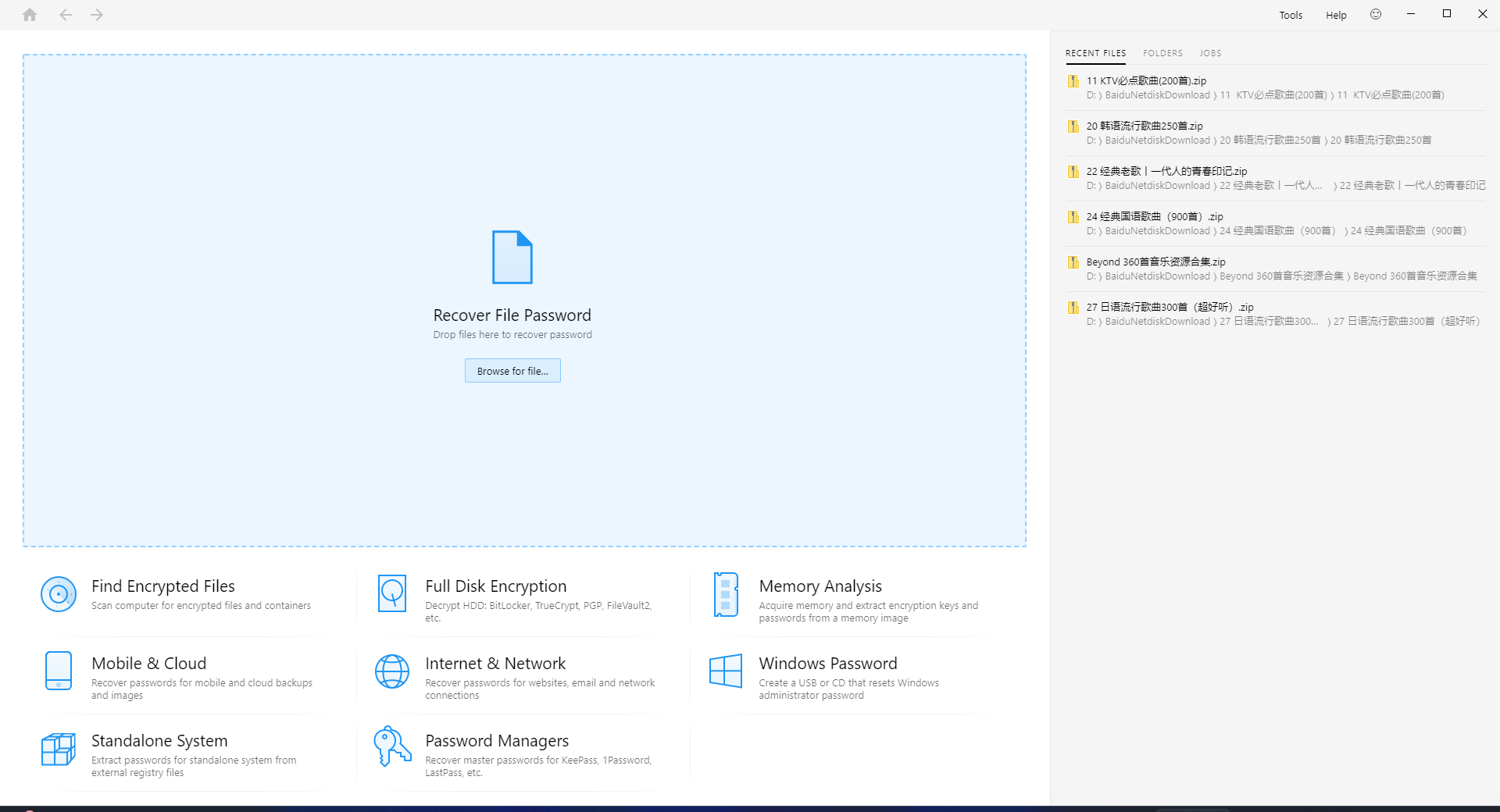Image resolution: width=1500 pixels, height=812 pixels.
Task: Switch to the Folders tab
Action: [1162, 53]
